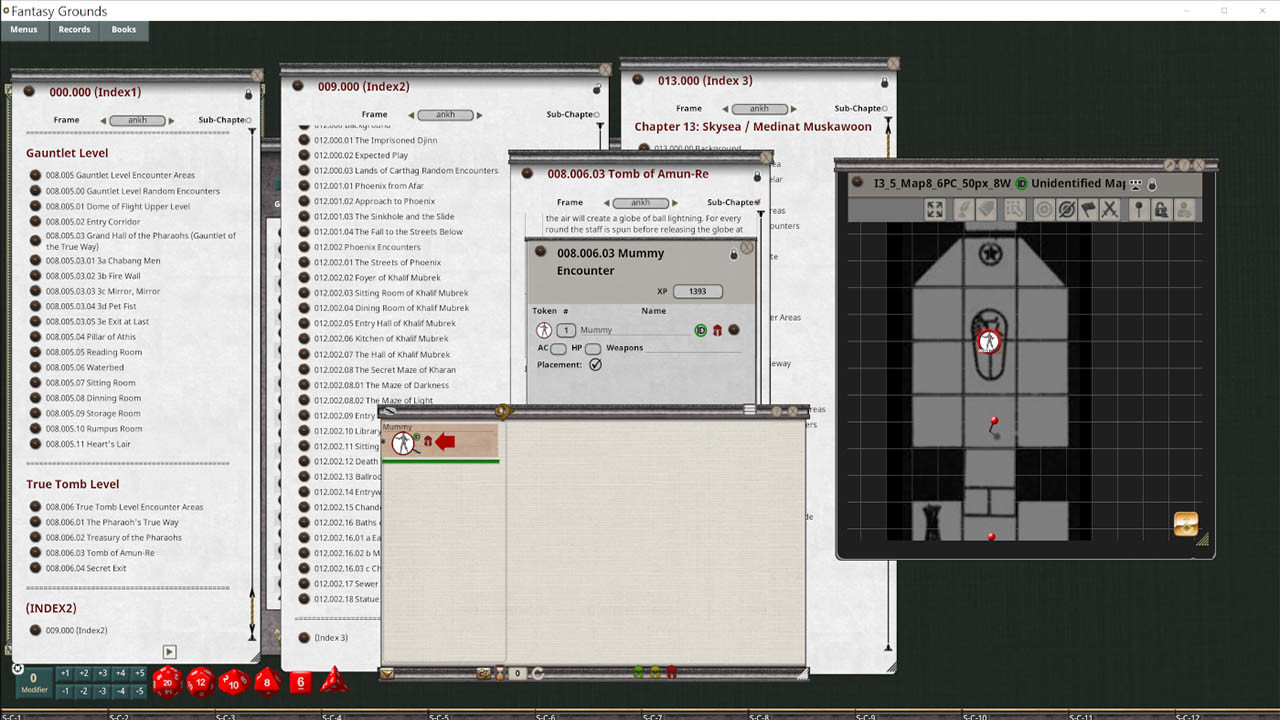The height and width of the screenshot is (720, 1280).
Task: Select the pointer pin tool on the map toolbar
Action: (1138, 210)
